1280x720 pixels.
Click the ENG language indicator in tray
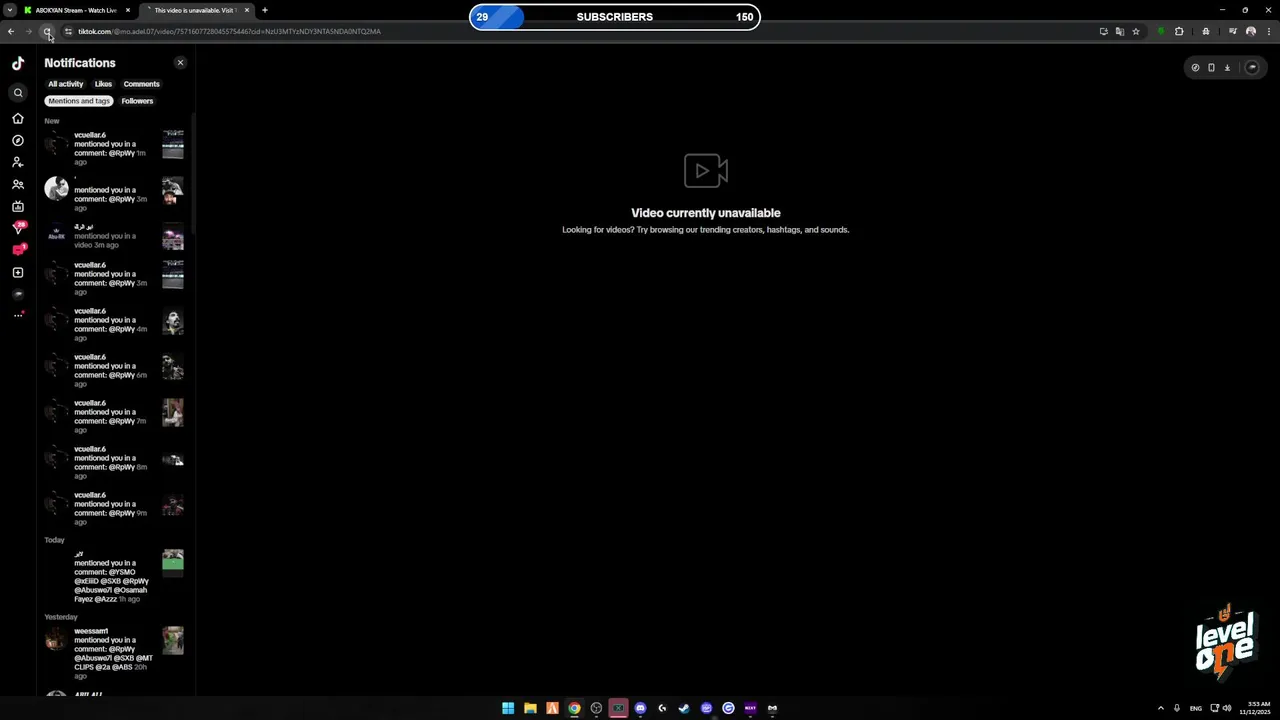[1195, 708]
